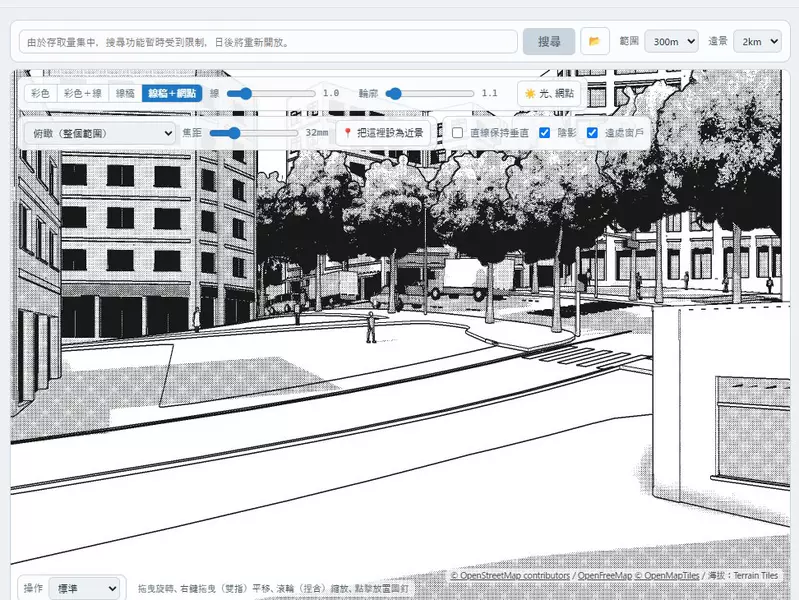Click the 搜尋 search button
This screenshot has height=600, width=799.
pos(549,41)
